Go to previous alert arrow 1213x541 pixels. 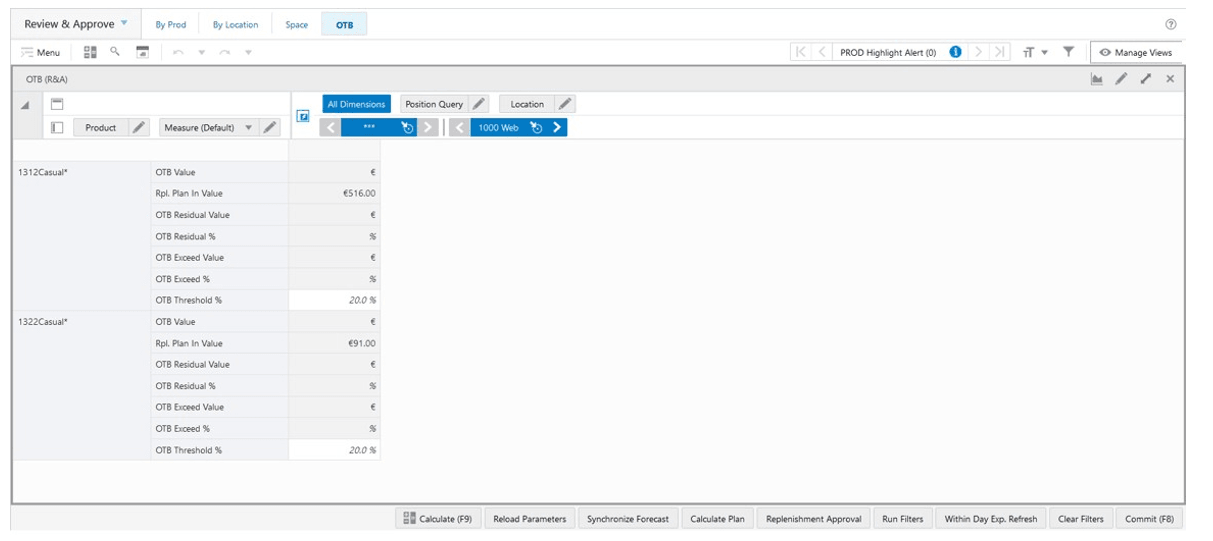tap(821, 52)
